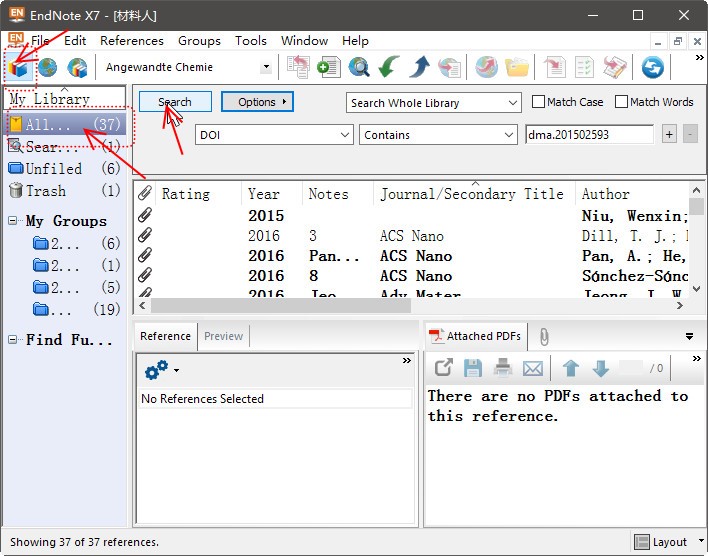Click the paperclip attach tab icon
Screen dimensions: 708x556
[x=544, y=336]
